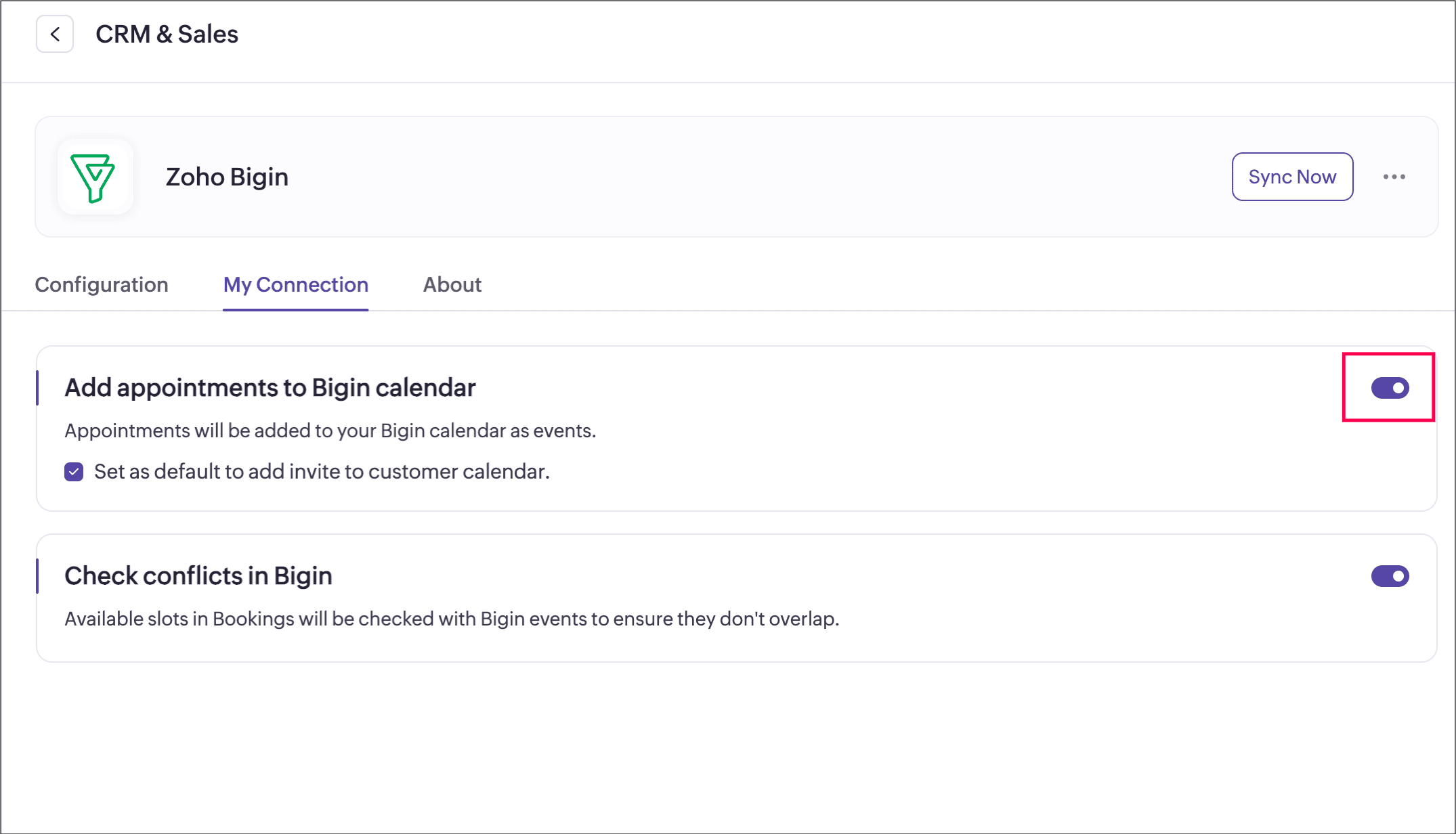The width and height of the screenshot is (1456, 834).
Task: Click the Add appointments to Bigin calendar heading
Action: click(270, 388)
